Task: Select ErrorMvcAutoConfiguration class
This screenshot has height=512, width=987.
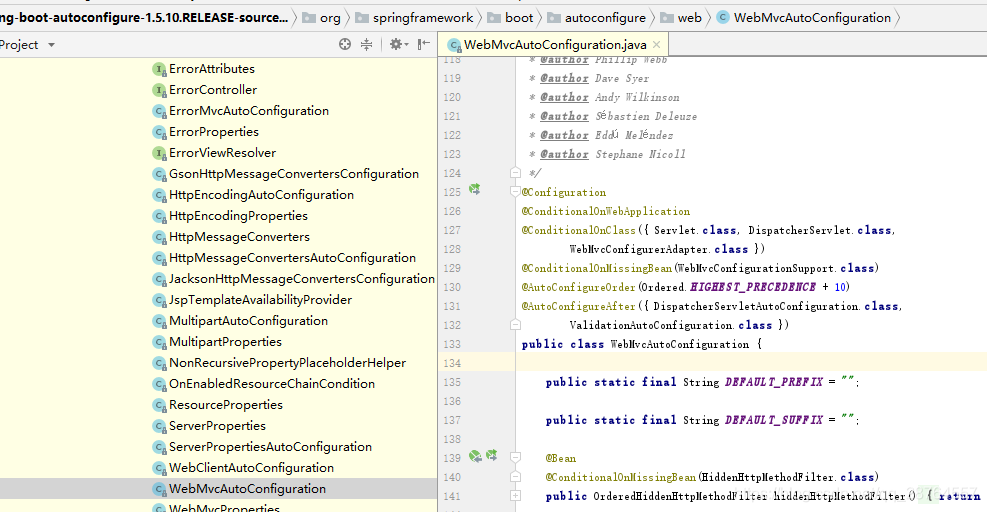Action: pos(249,111)
